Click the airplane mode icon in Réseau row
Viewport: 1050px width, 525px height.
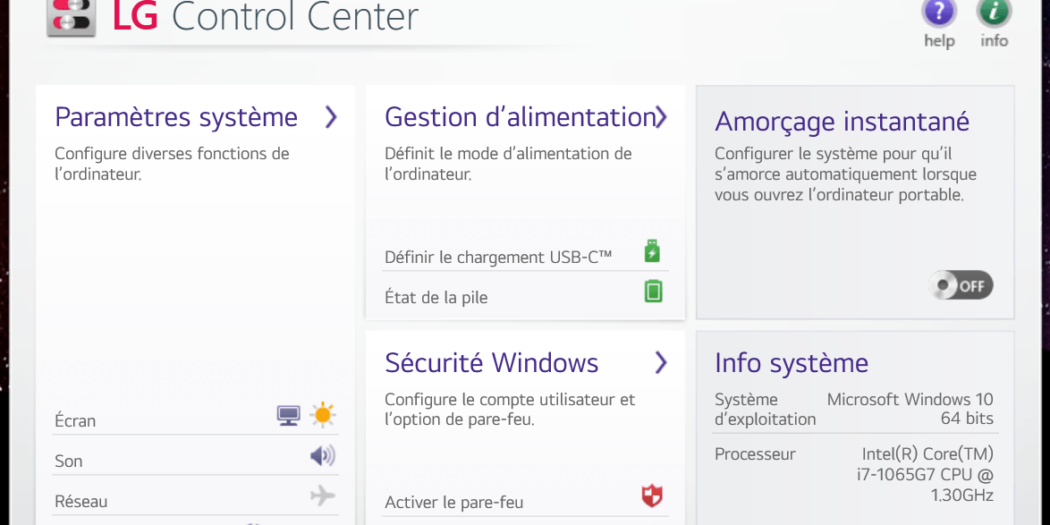coord(322,496)
